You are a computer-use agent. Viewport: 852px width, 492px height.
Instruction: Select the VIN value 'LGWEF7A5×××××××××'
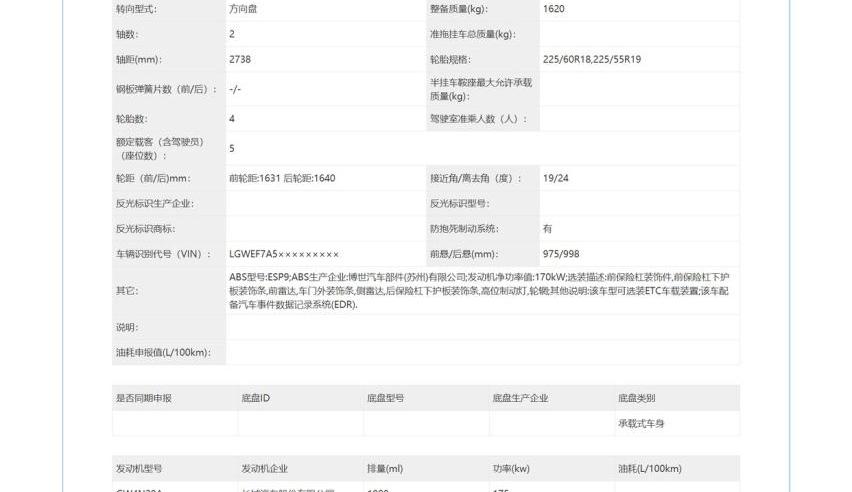(284, 254)
